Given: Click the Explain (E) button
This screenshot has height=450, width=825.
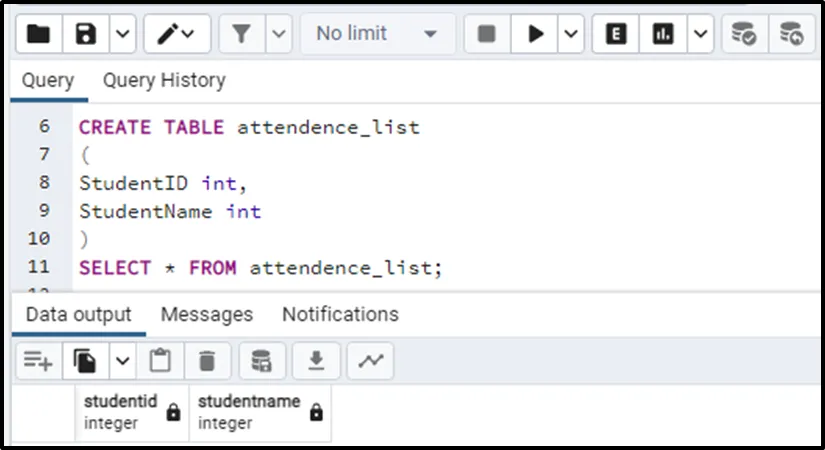Looking at the screenshot, I should pos(616,34).
